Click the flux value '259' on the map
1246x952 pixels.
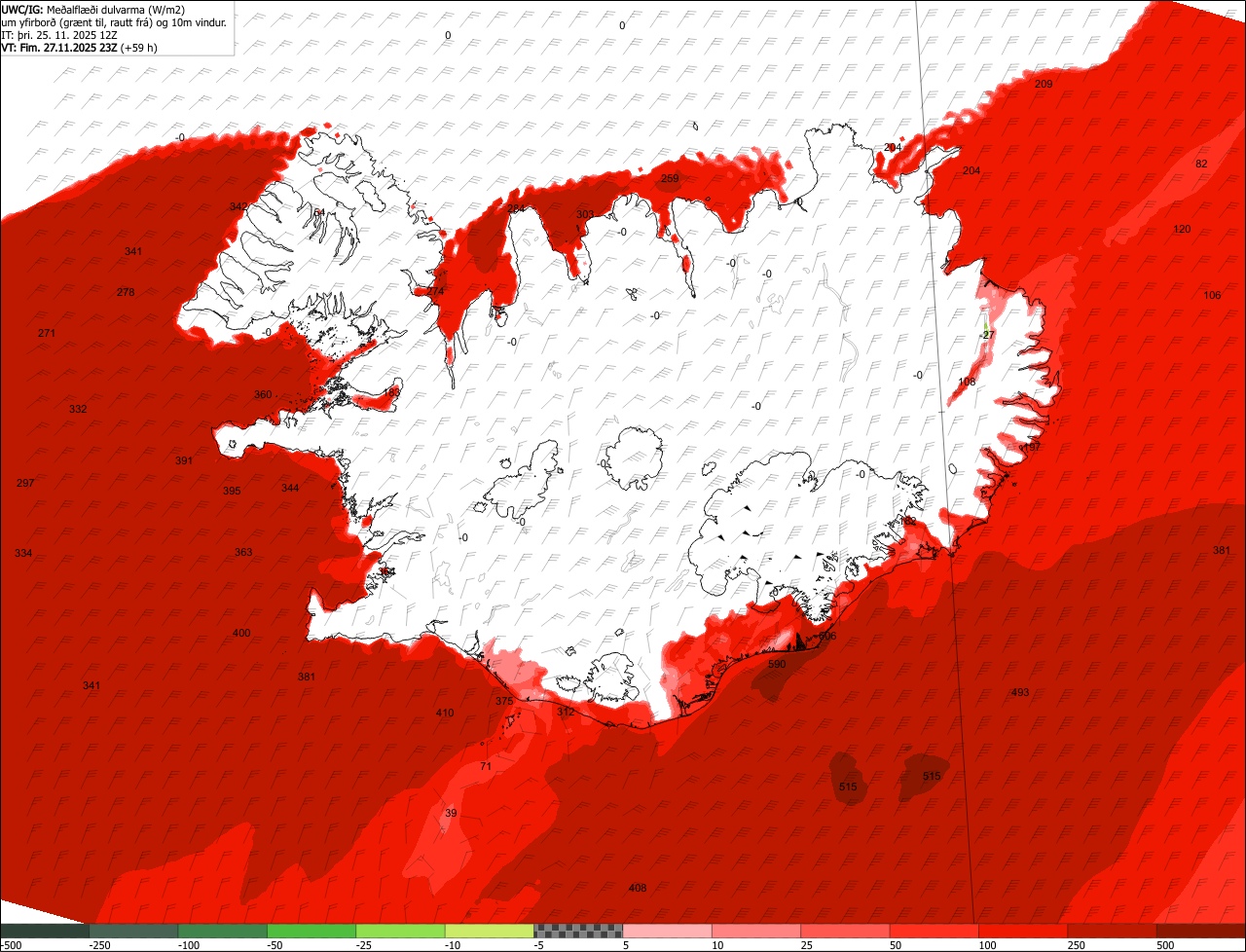(670, 178)
